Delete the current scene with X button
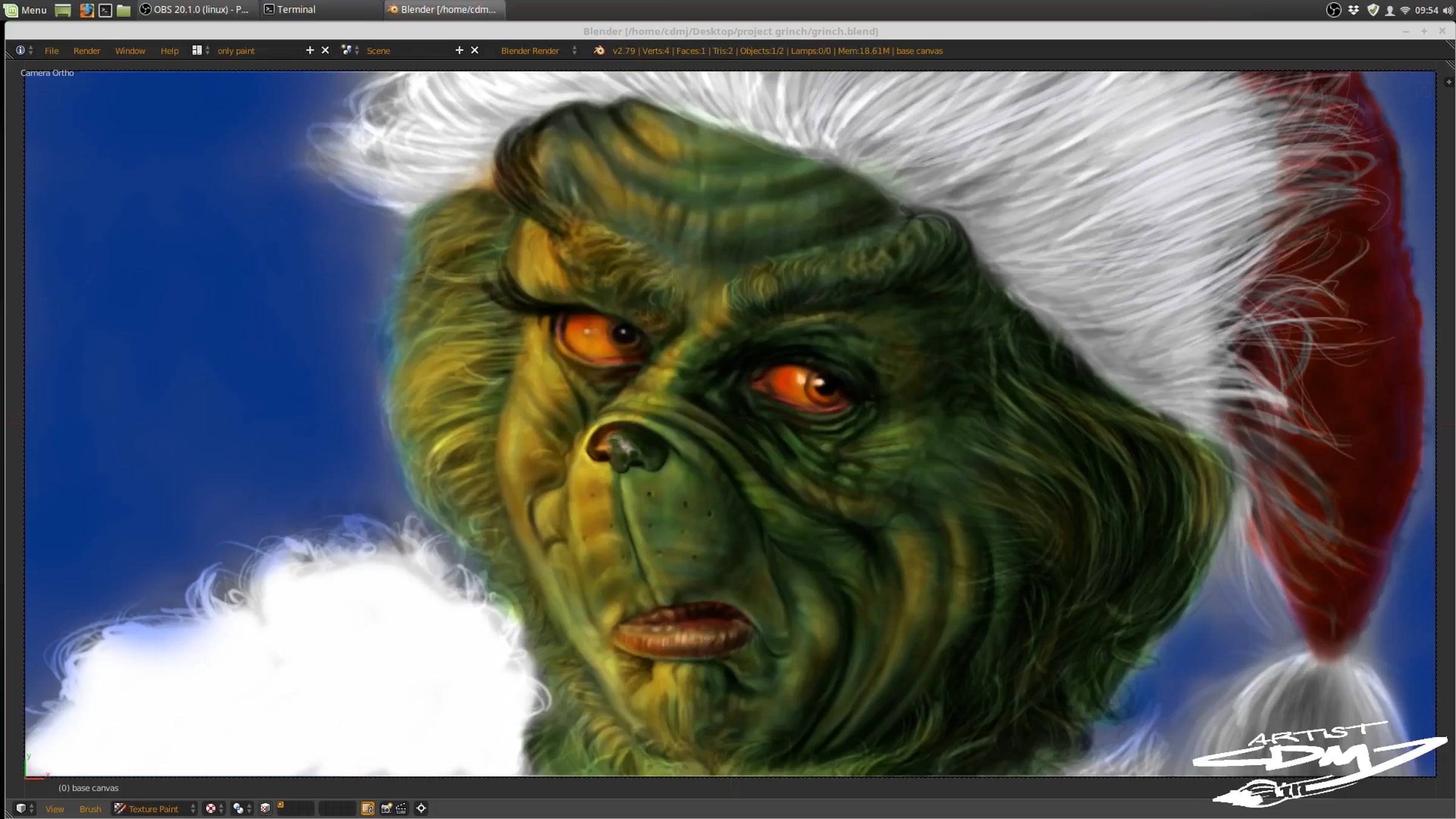This screenshot has height=819, width=1456. [x=474, y=50]
